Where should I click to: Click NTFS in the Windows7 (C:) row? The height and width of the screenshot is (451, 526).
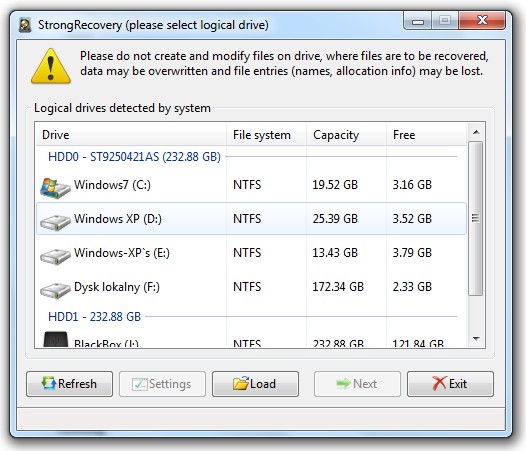pos(247,185)
